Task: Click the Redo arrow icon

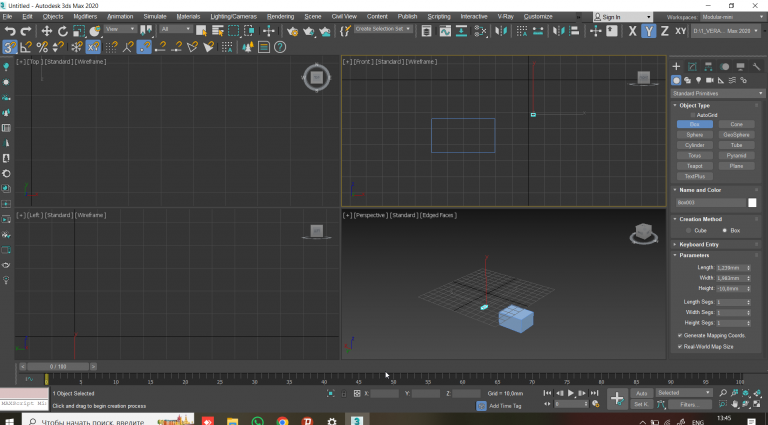Action: [x=25, y=31]
